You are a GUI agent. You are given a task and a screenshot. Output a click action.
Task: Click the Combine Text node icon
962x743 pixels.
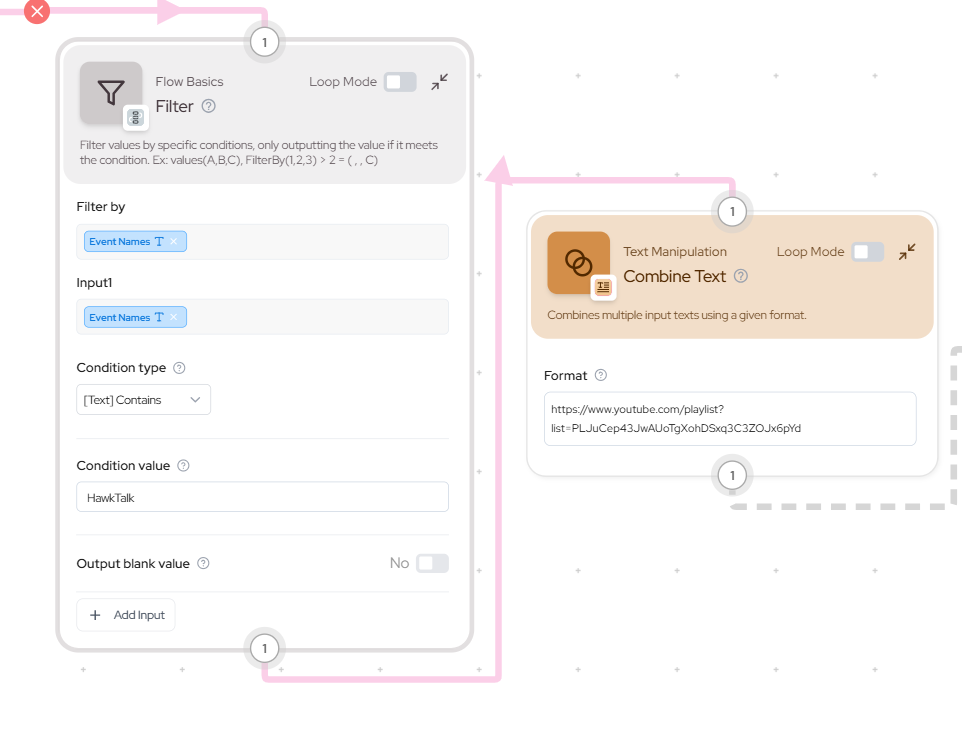[x=579, y=263]
